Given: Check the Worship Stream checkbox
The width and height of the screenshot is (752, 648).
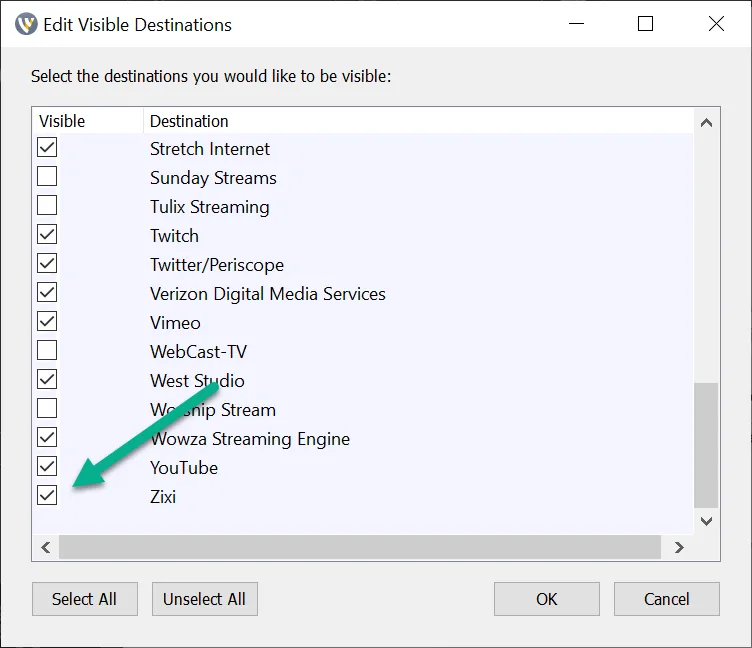Looking at the screenshot, I should [x=47, y=409].
